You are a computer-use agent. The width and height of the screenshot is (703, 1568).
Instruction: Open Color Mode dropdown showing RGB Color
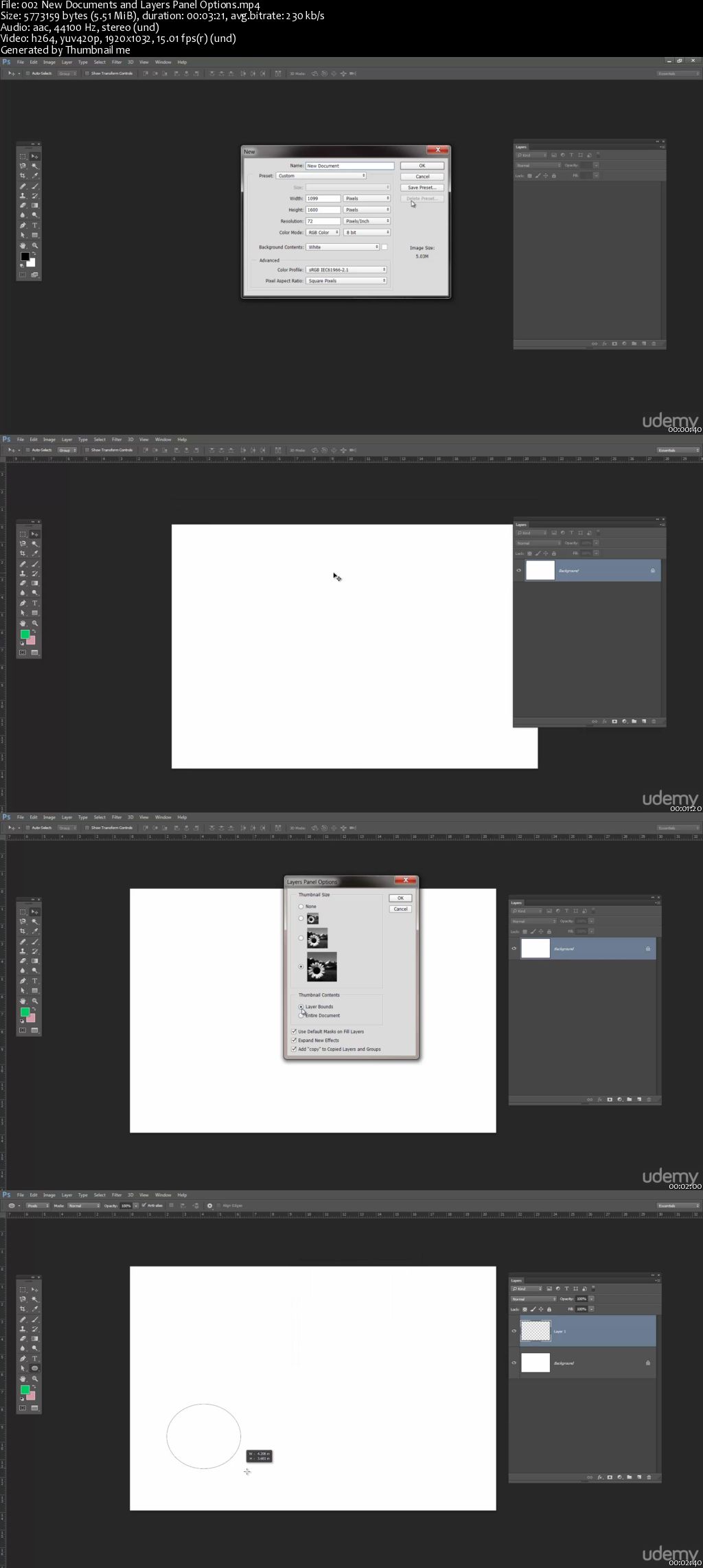[x=323, y=232]
